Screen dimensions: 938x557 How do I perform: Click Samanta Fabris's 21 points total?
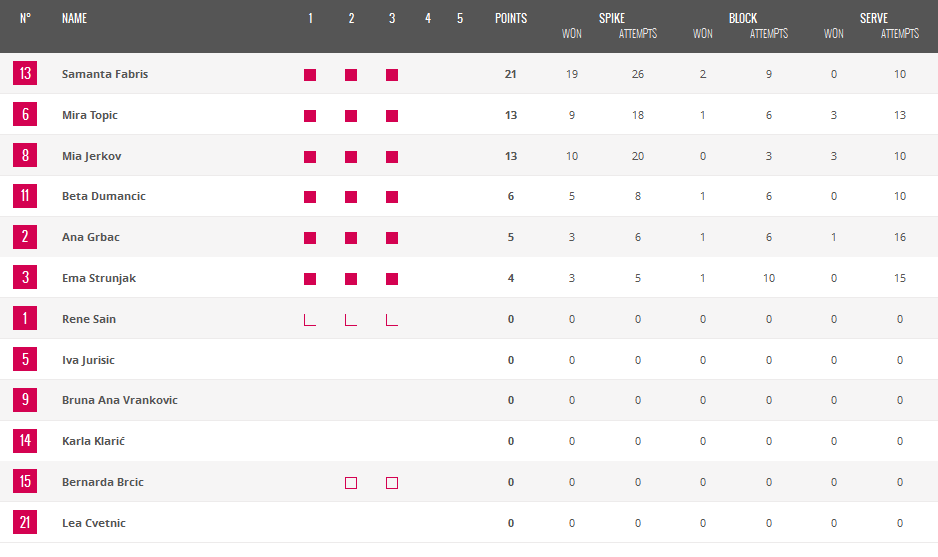[511, 74]
